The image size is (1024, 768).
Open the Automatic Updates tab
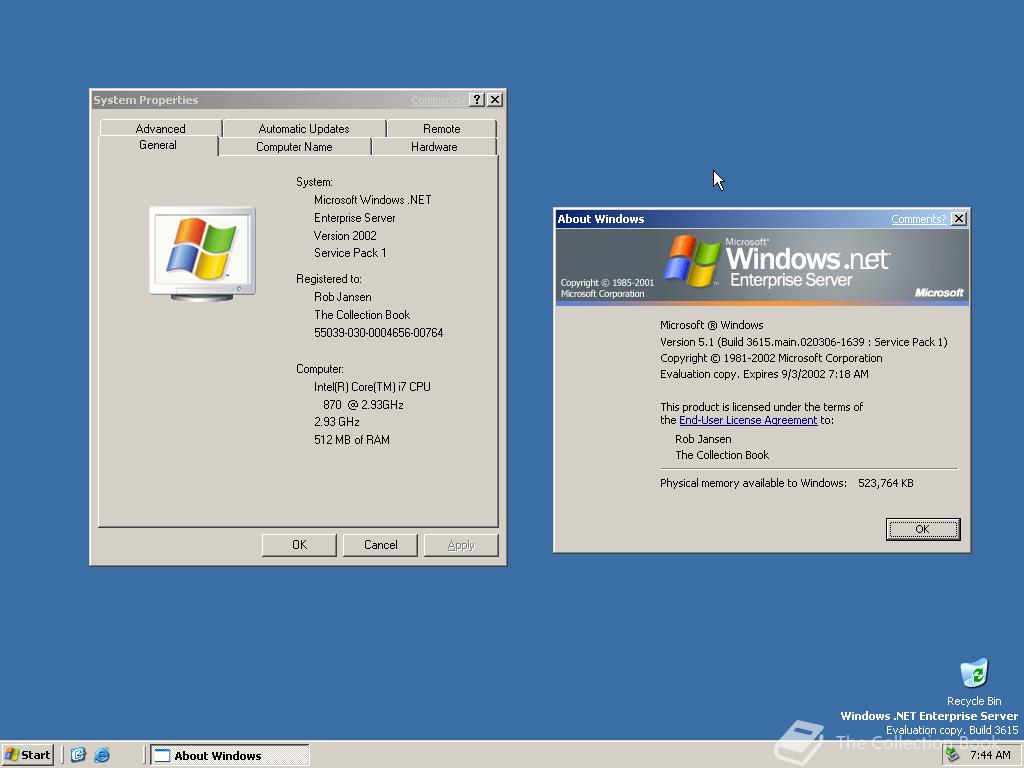coord(304,128)
